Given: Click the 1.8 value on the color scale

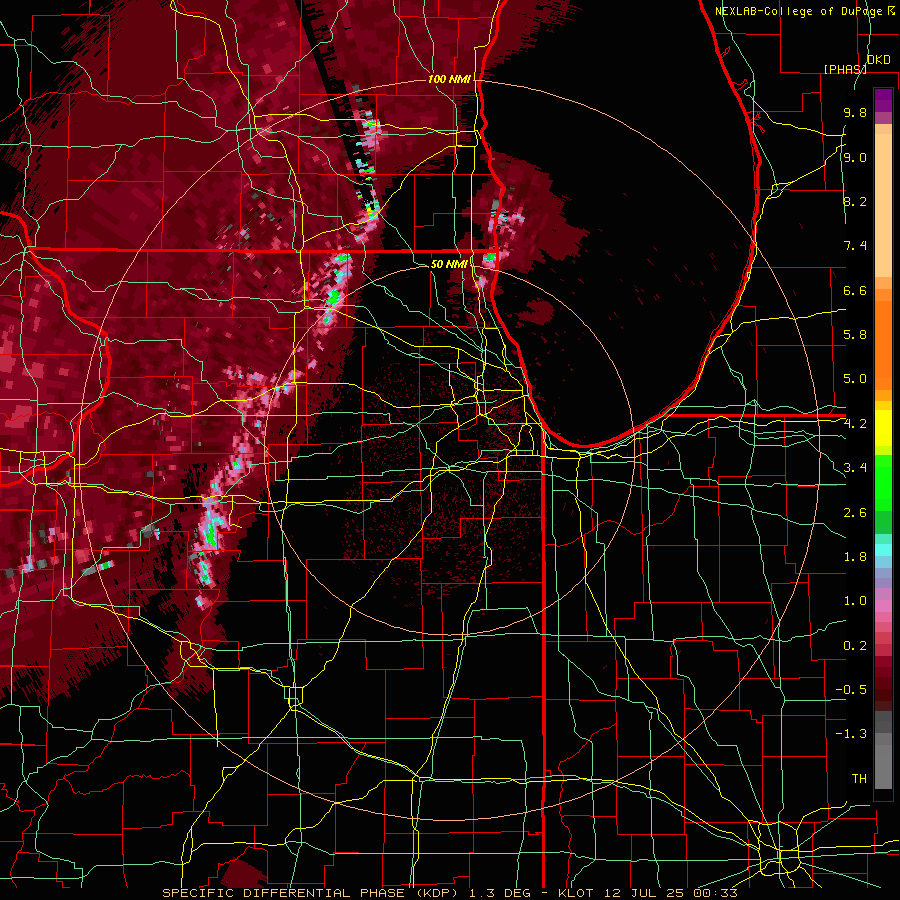Looking at the screenshot, I should [x=855, y=557].
